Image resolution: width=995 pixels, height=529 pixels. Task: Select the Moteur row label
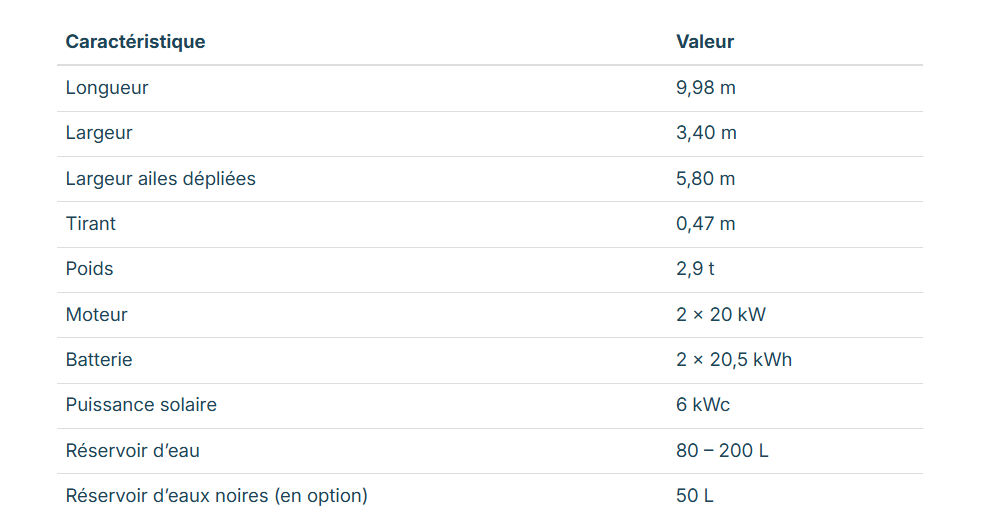point(97,315)
